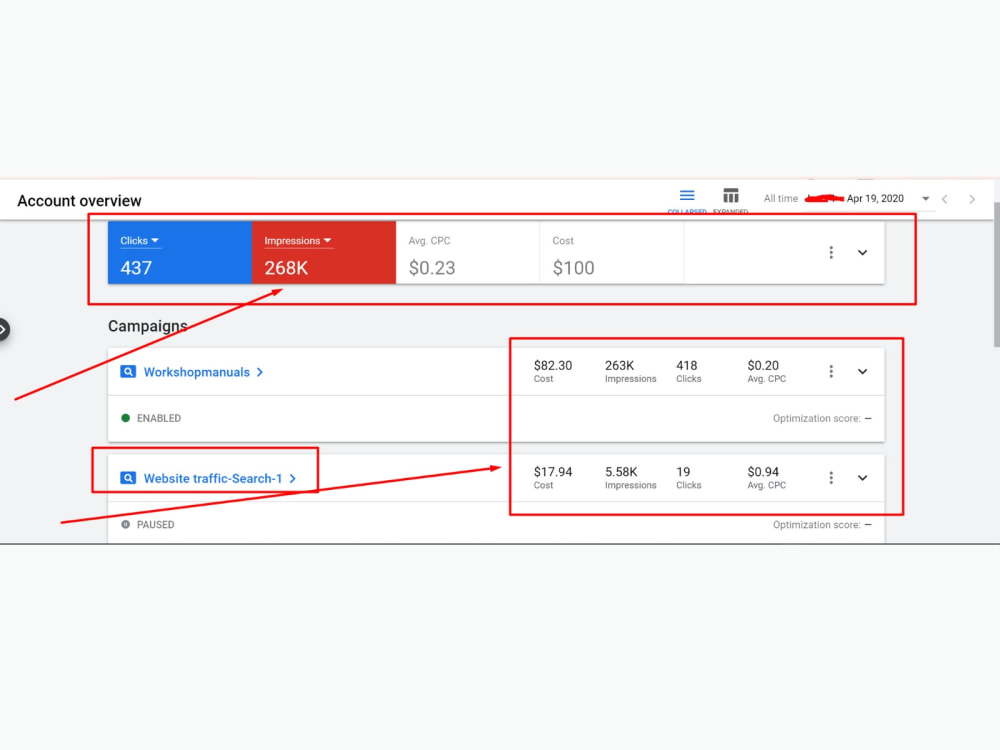Click the All time date label
This screenshot has width=1000, height=750.
pos(781,199)
